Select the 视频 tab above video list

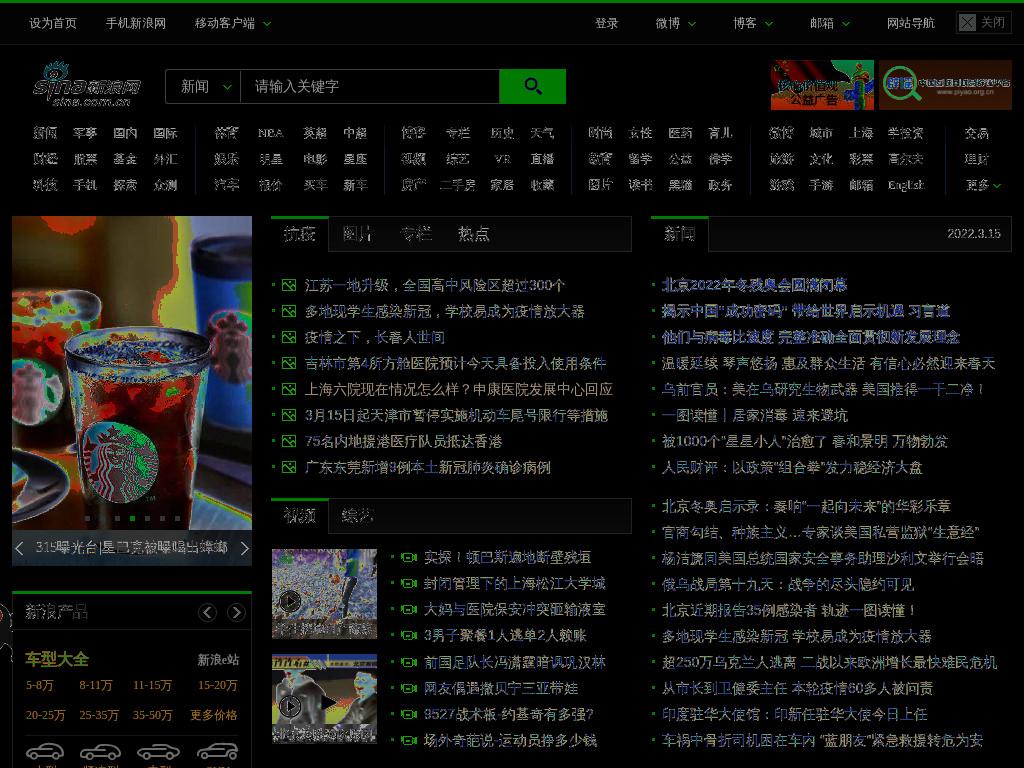300,516
